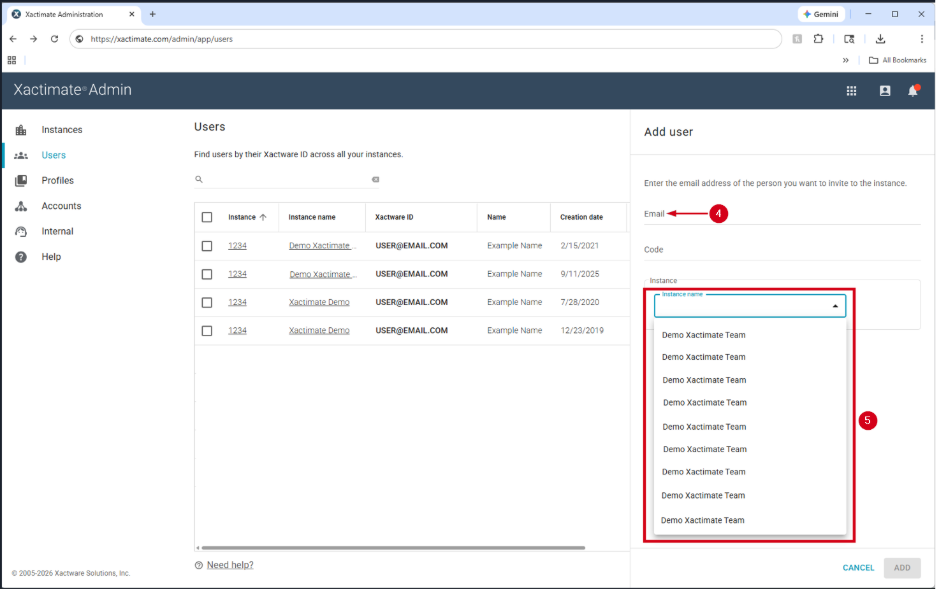The height and width of the screenshot is (589, 936).
Task: Toggle the select-all checkbox in table header
Action: [x=207, y=217]
